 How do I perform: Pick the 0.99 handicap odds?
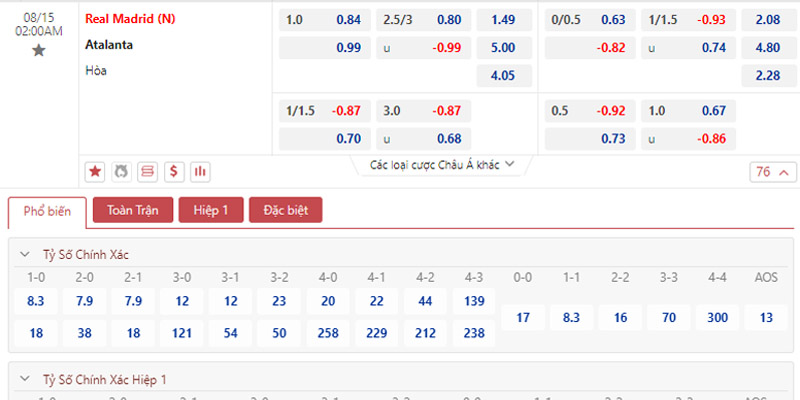point(324,48)
